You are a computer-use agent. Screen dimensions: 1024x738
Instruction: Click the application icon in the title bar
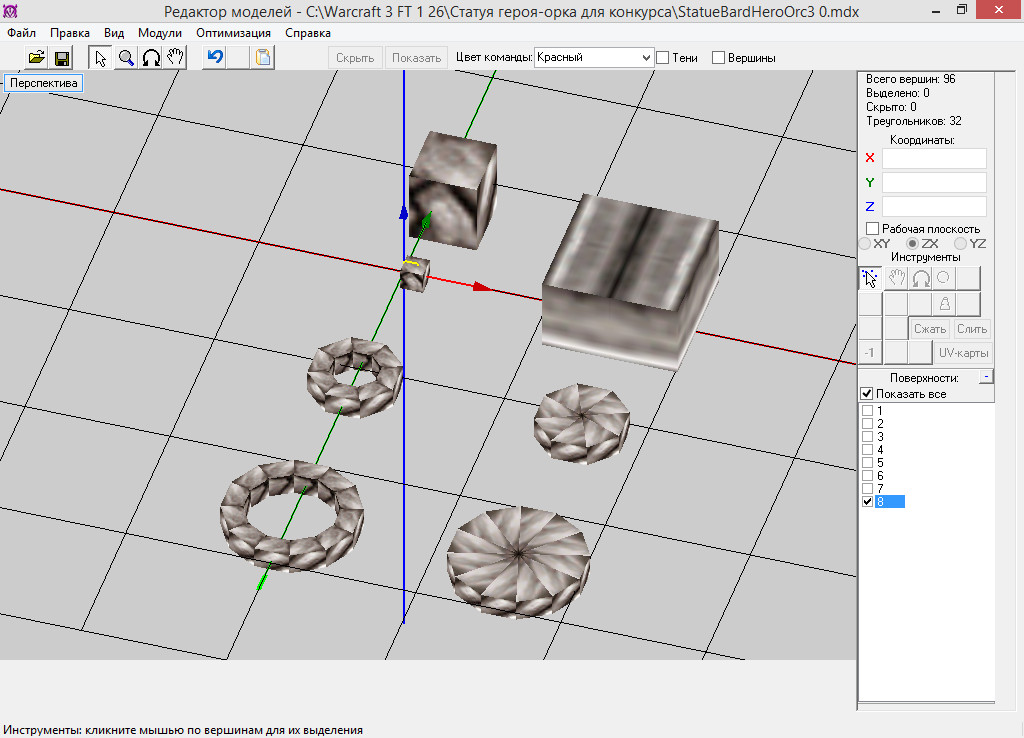[10, 11]
